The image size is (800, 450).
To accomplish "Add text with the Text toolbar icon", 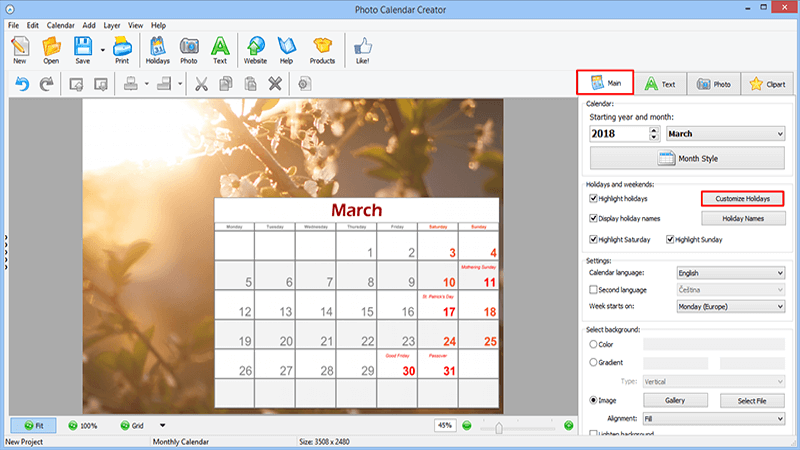I will (220, 50).
